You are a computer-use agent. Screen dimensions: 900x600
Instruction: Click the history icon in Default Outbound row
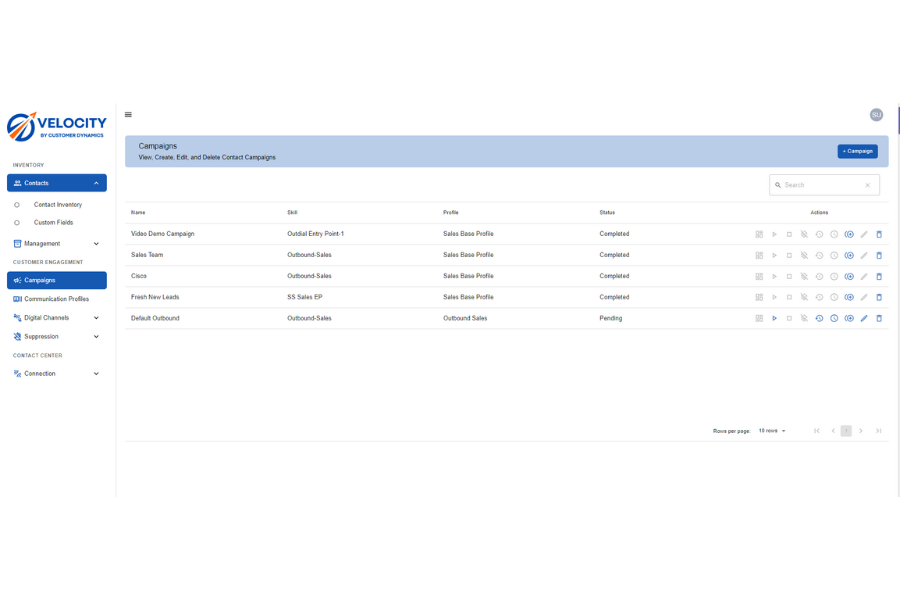tap(819, 318)
